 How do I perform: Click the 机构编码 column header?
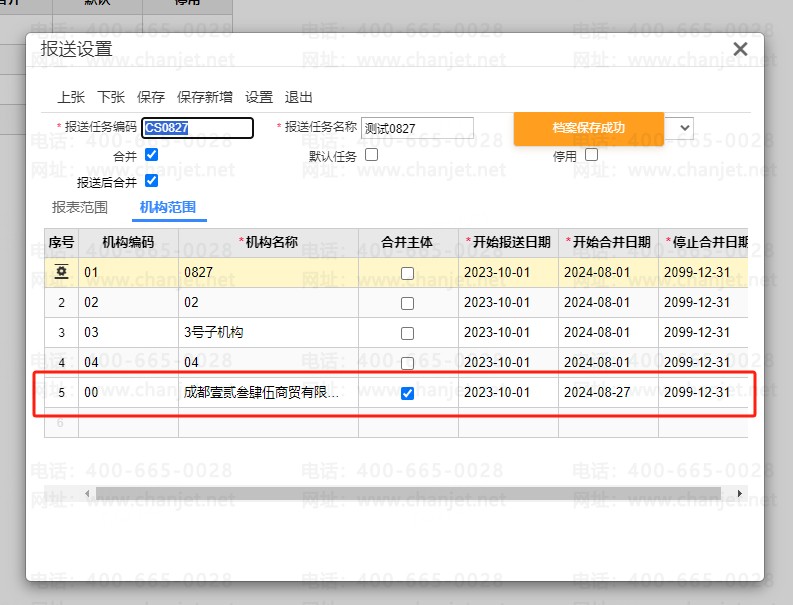click(x=128, y=242)
